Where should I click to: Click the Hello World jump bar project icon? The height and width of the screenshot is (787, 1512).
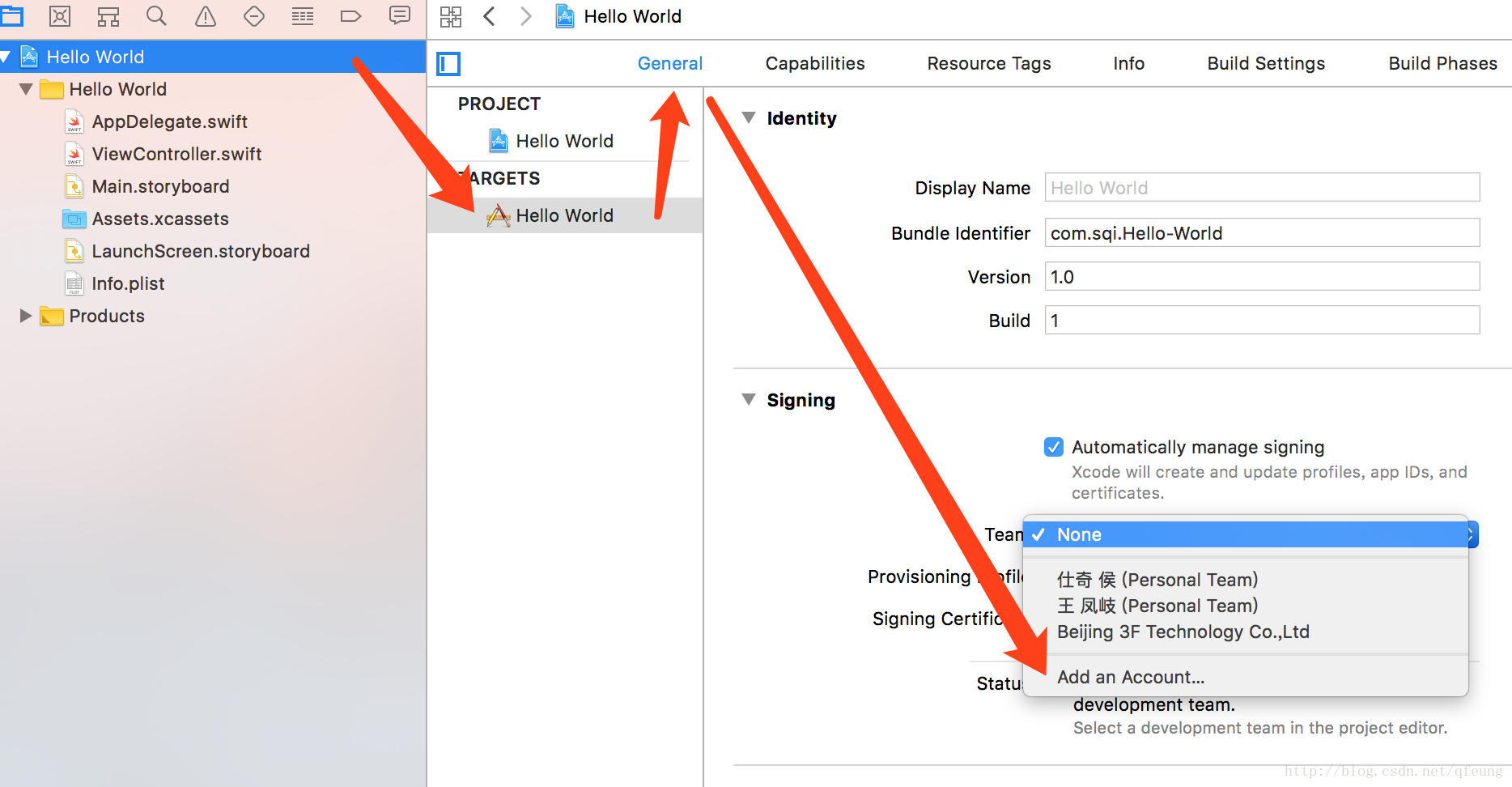pyautogui.click(x=565, y=16)
